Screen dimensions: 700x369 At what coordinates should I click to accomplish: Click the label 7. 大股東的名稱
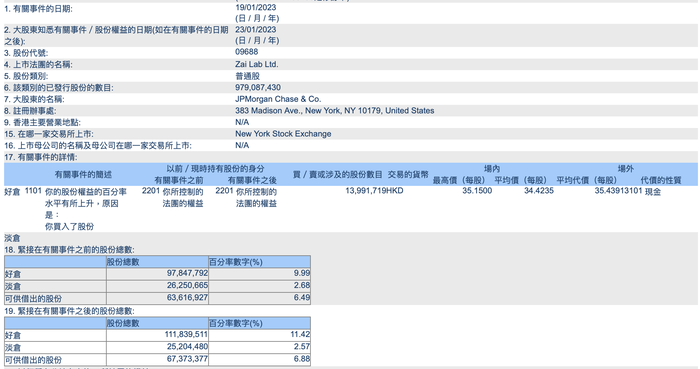(x=34, y=99)
